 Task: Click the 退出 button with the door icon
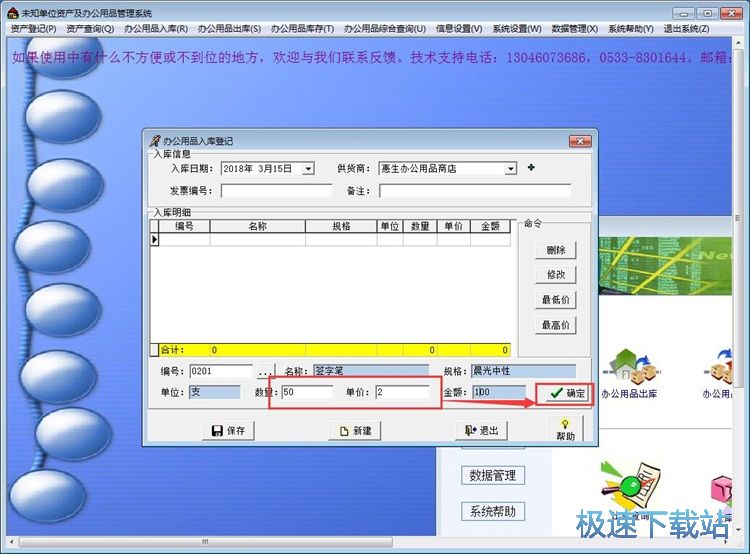[482, 431]
